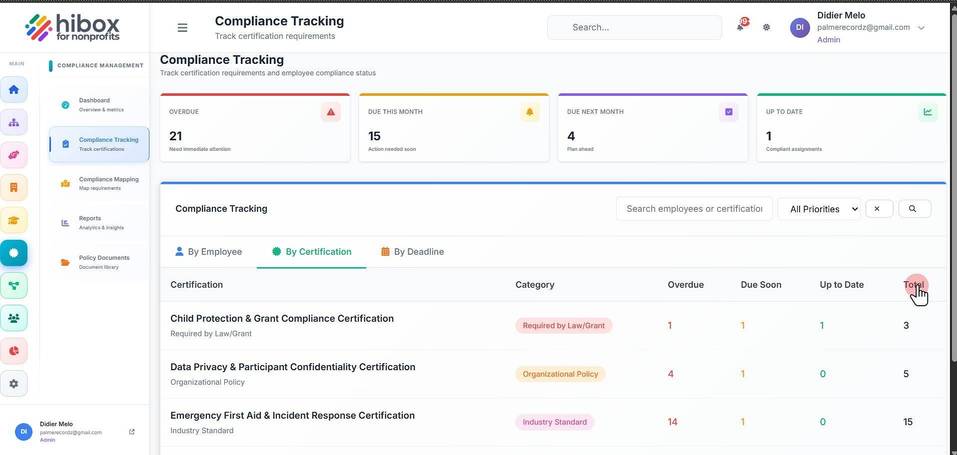
Task: Open the gear settings icon in sidebar
Action: point(13,384)
